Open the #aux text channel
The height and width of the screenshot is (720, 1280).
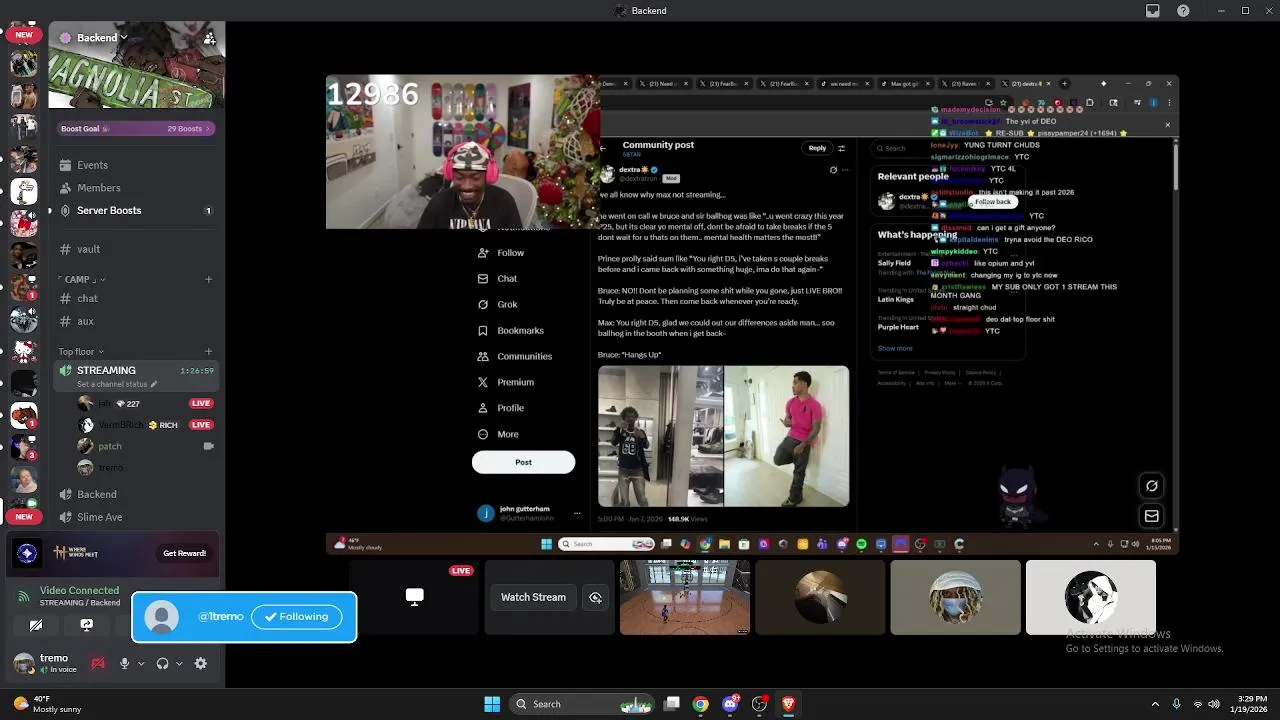(136, 321)
